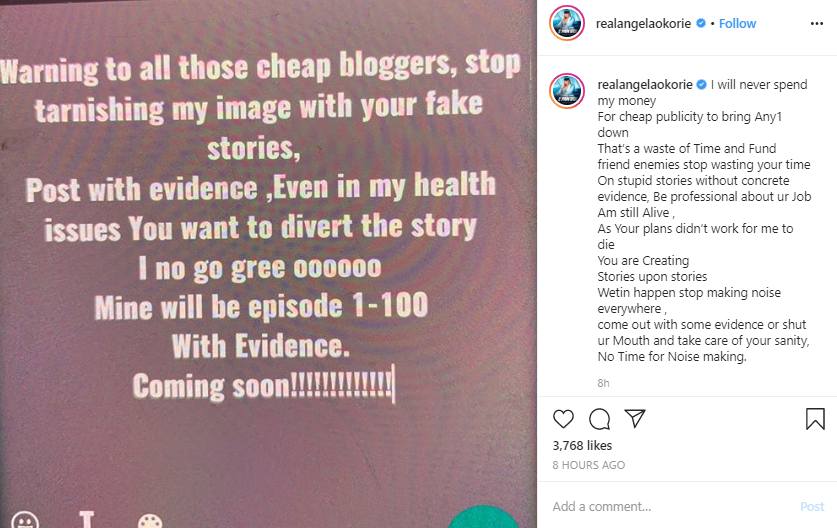The width and height of the screenshot is (837, 528).
Task: Open realangelaokorie profile from header username
Action: point(644,24)
